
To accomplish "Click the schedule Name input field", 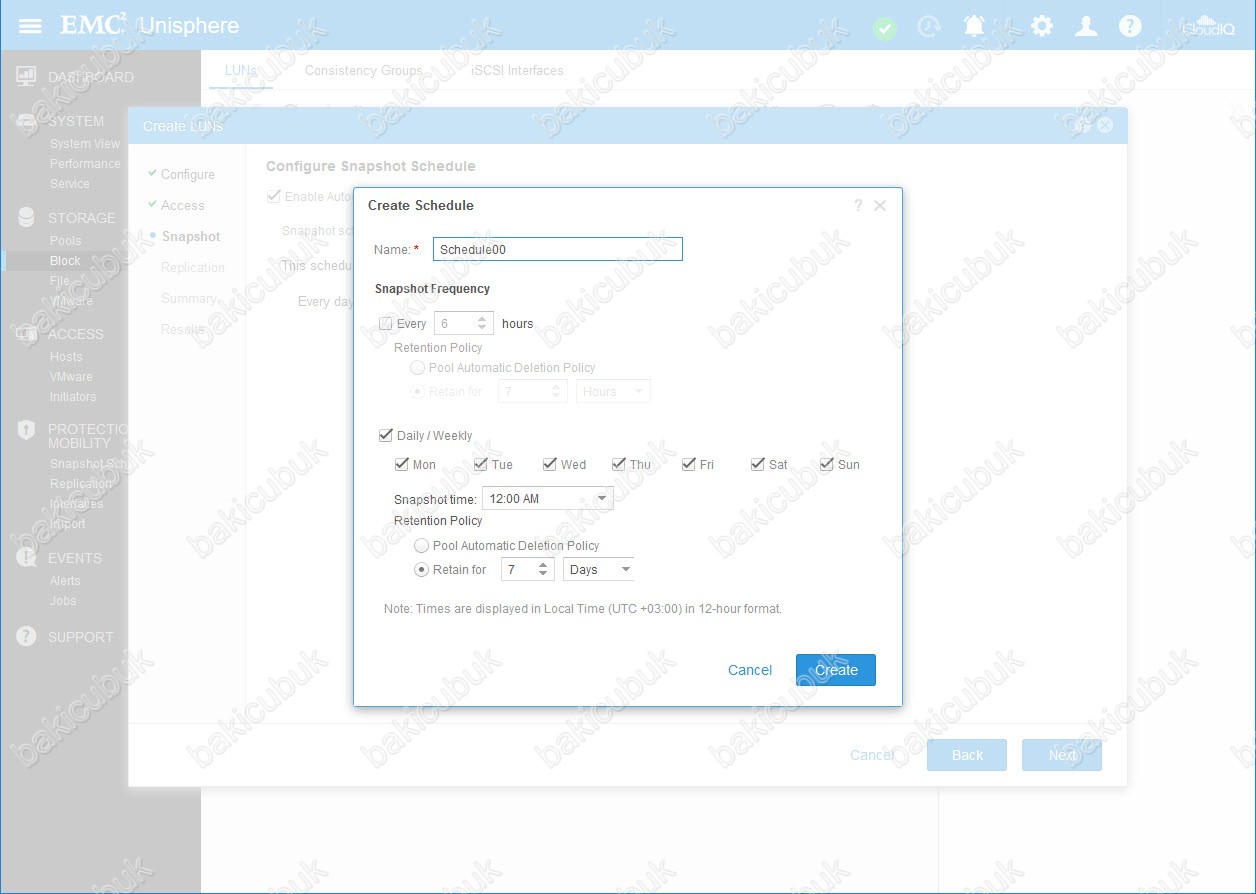I will click(558, 249).
